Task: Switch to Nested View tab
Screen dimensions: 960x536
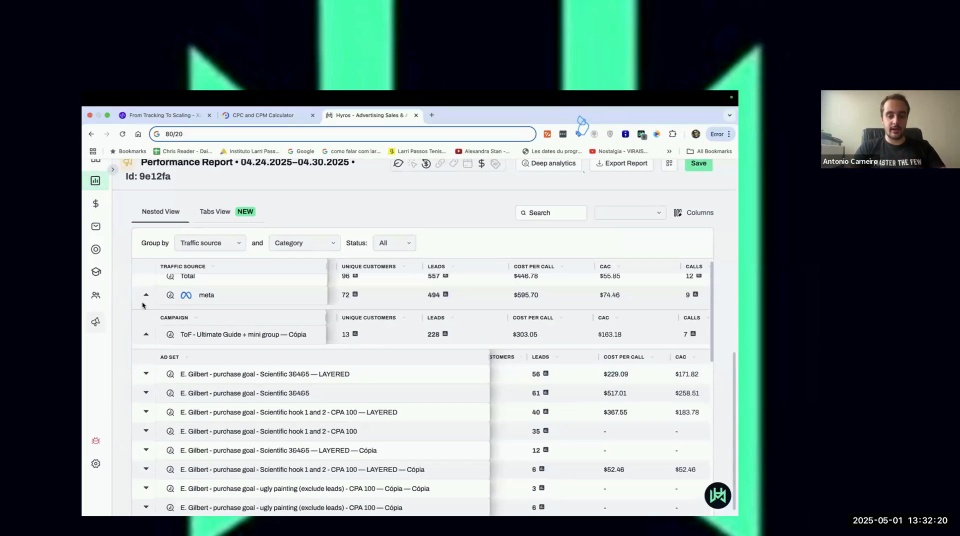Action: (160, 211)
